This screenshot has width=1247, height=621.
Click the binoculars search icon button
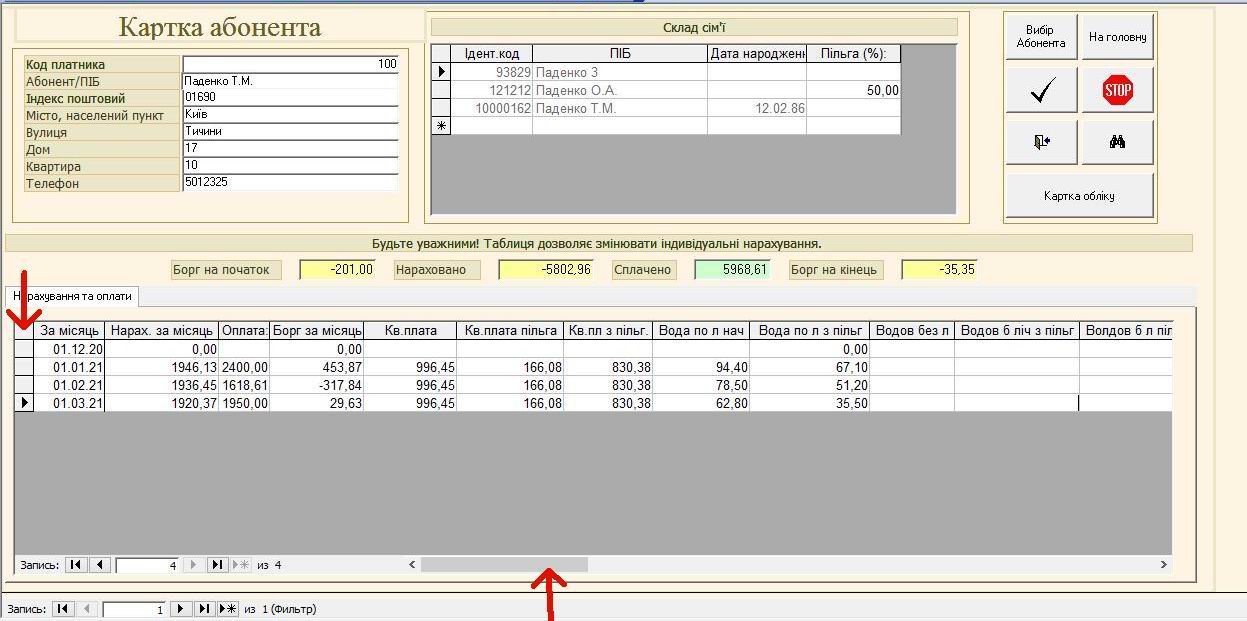(x=1118, y=142)
